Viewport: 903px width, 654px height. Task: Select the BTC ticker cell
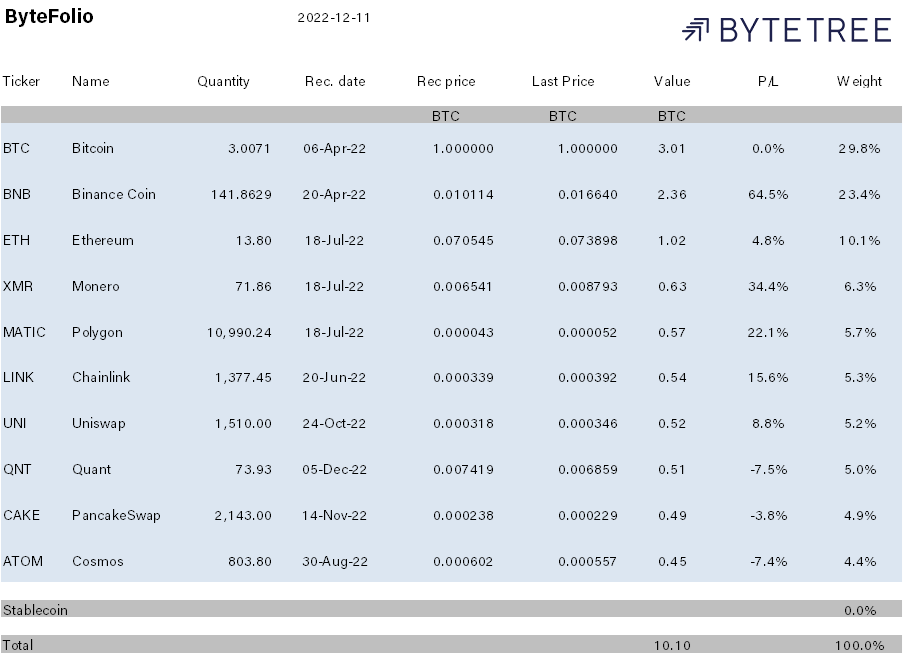tap(16, 148)
